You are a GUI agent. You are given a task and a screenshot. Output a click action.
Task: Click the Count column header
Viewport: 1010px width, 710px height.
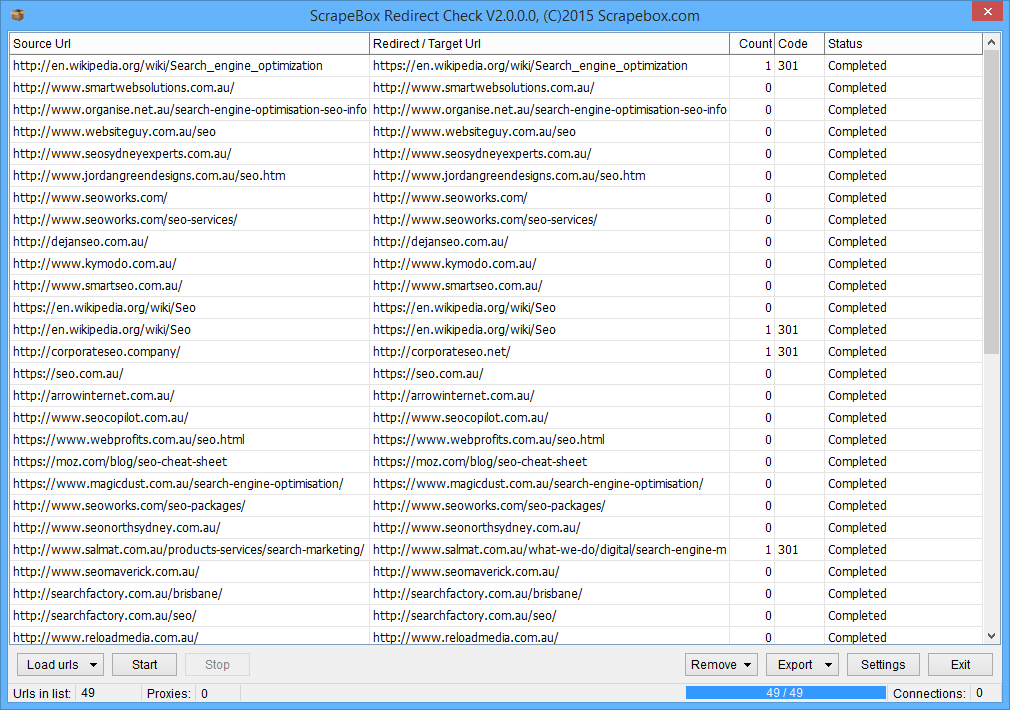click(x=753, y=44)
